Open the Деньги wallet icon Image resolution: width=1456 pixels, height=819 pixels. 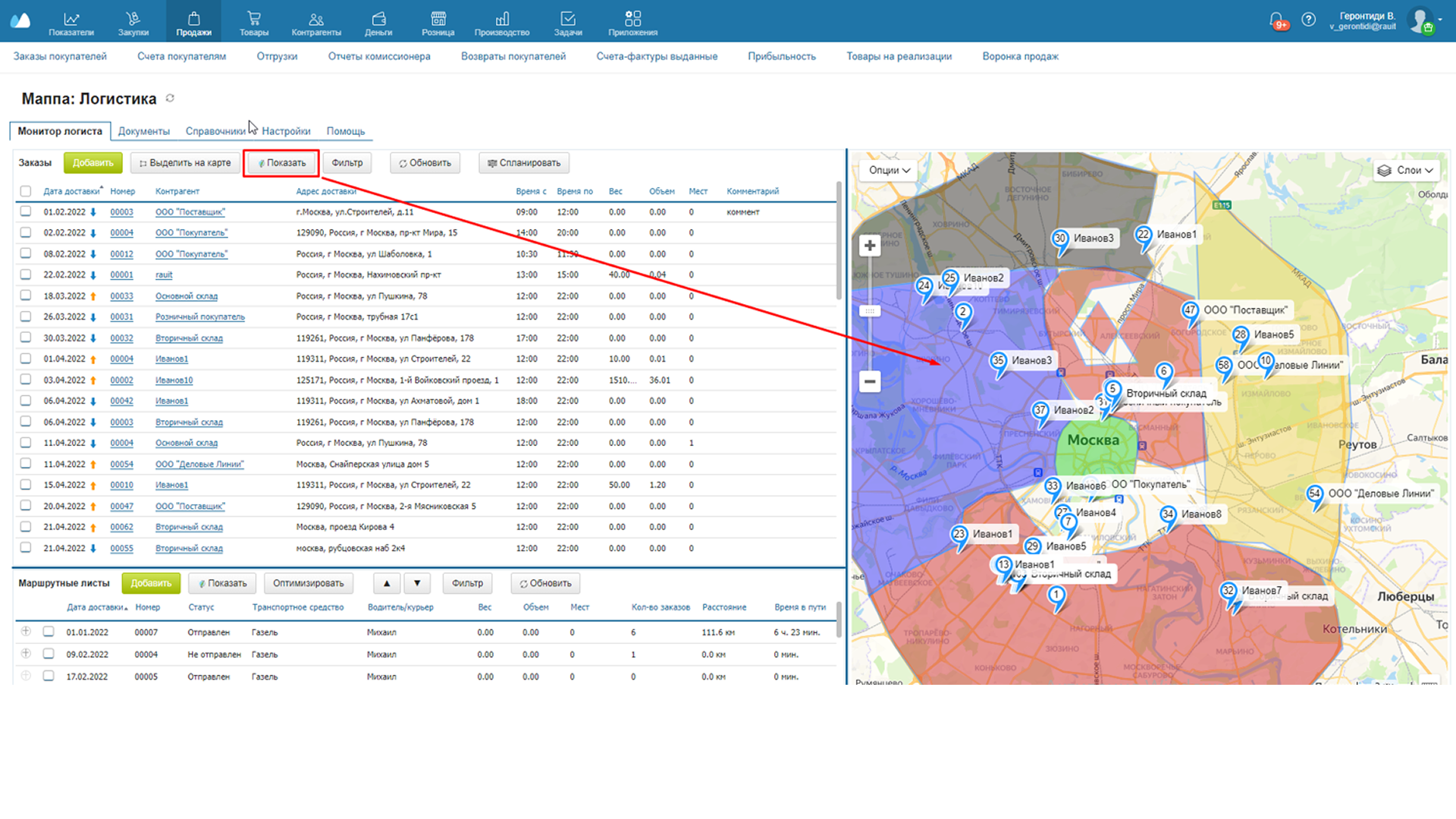tap(378, 18)
